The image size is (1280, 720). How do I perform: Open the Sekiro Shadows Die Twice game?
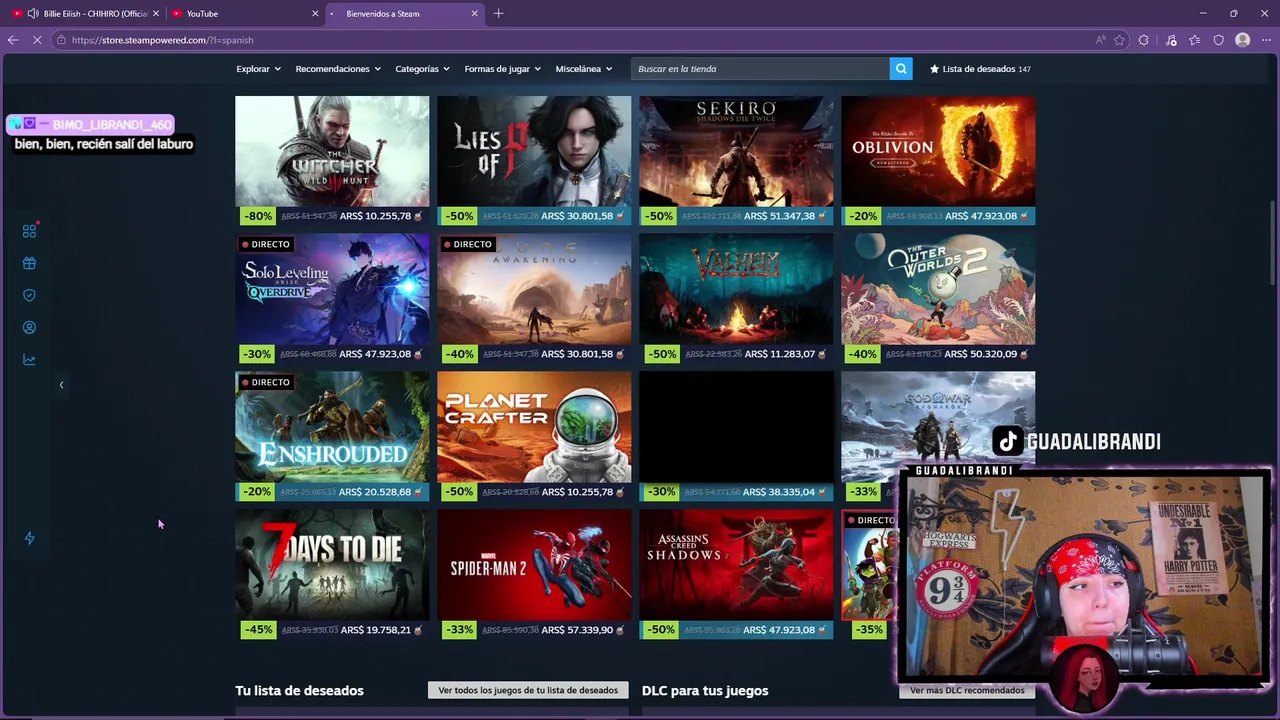[736, 151]
